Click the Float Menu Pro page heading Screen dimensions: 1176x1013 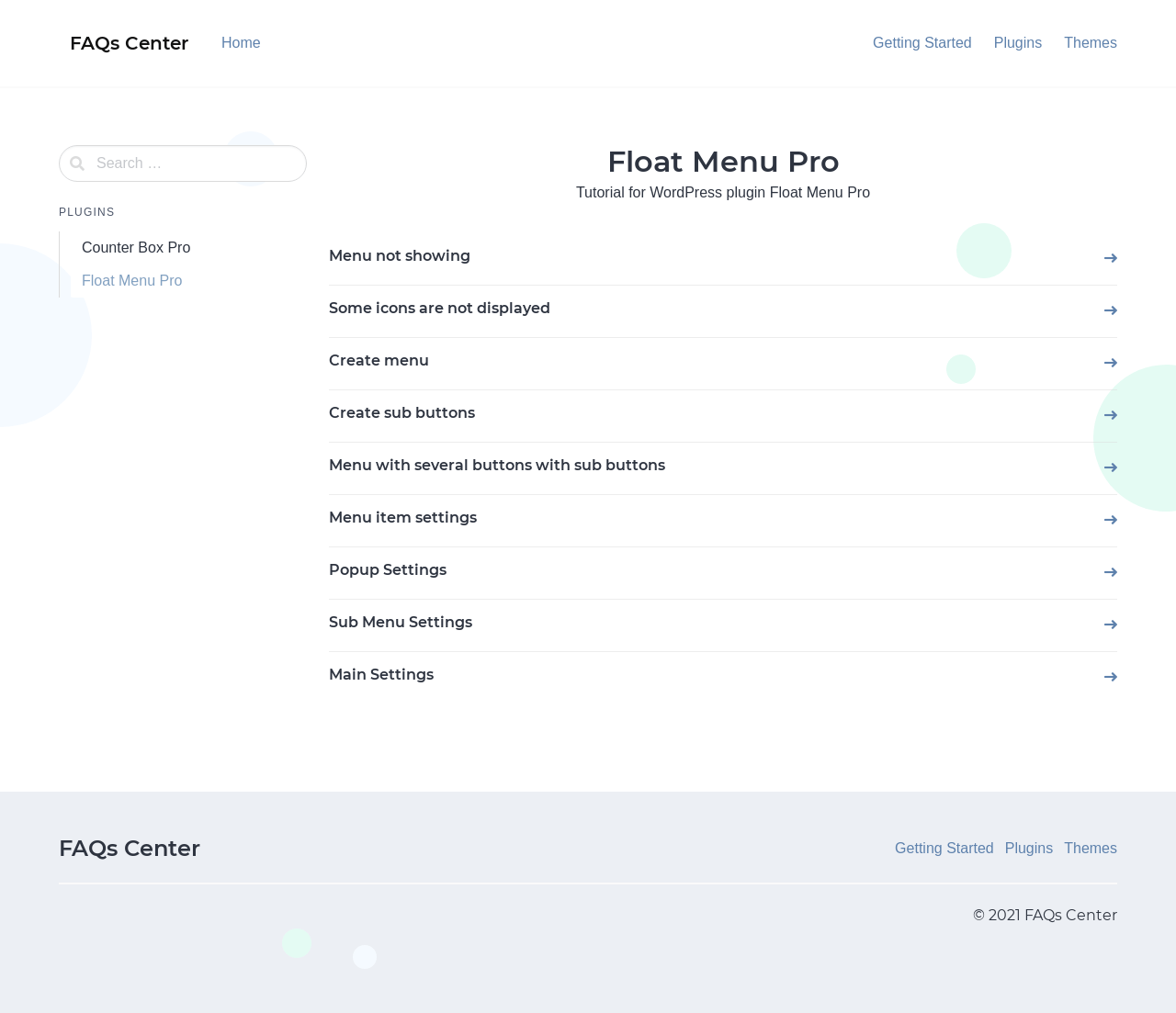pos(723,162)
